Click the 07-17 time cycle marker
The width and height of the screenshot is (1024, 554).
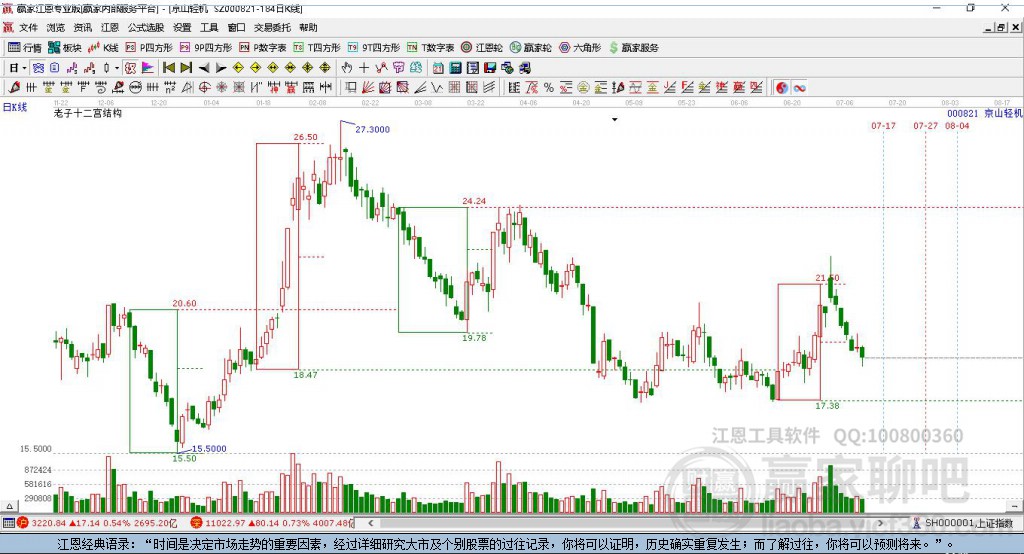tap(883, 125)
